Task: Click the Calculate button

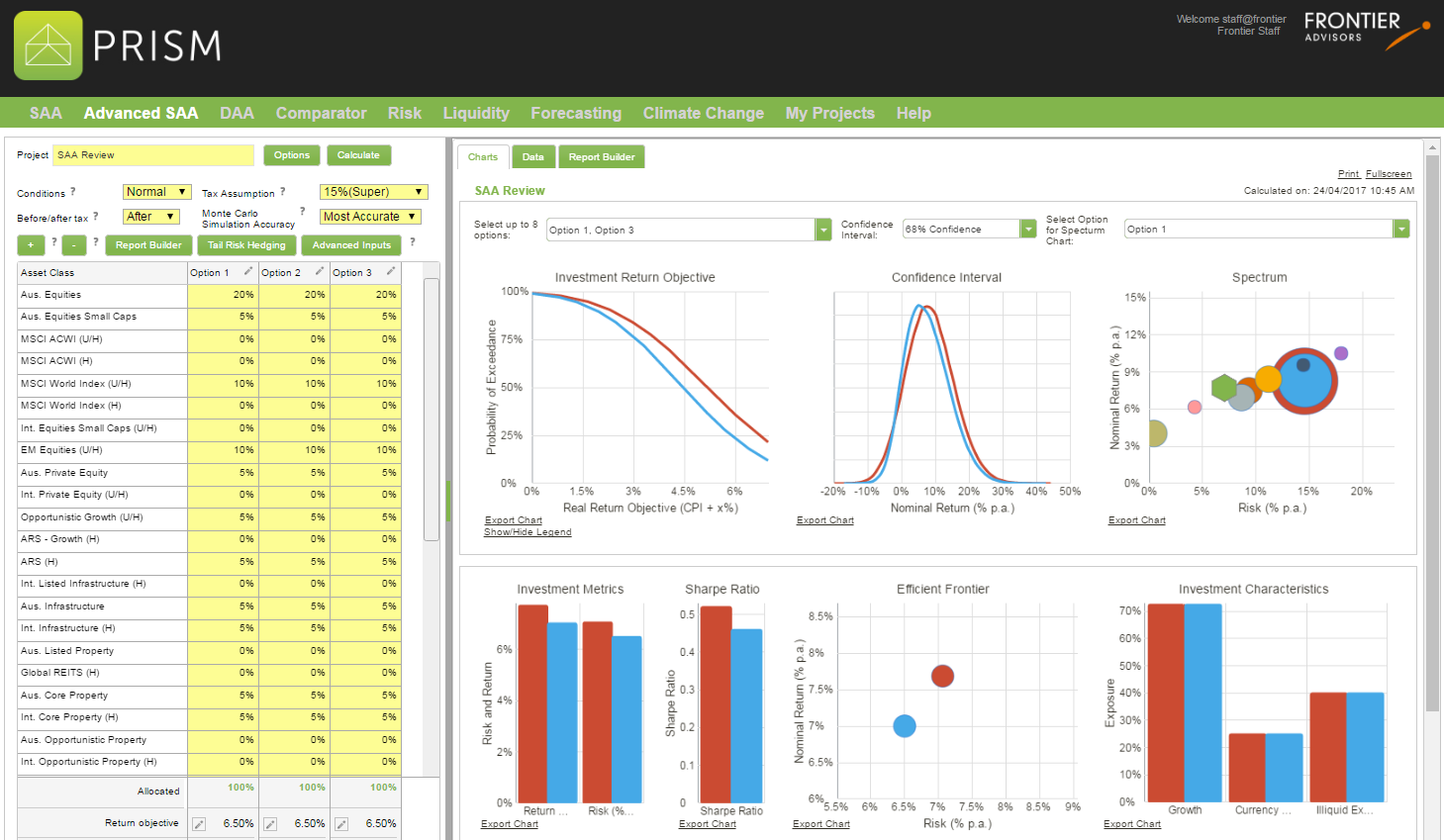Action: (x=358, y=155)
